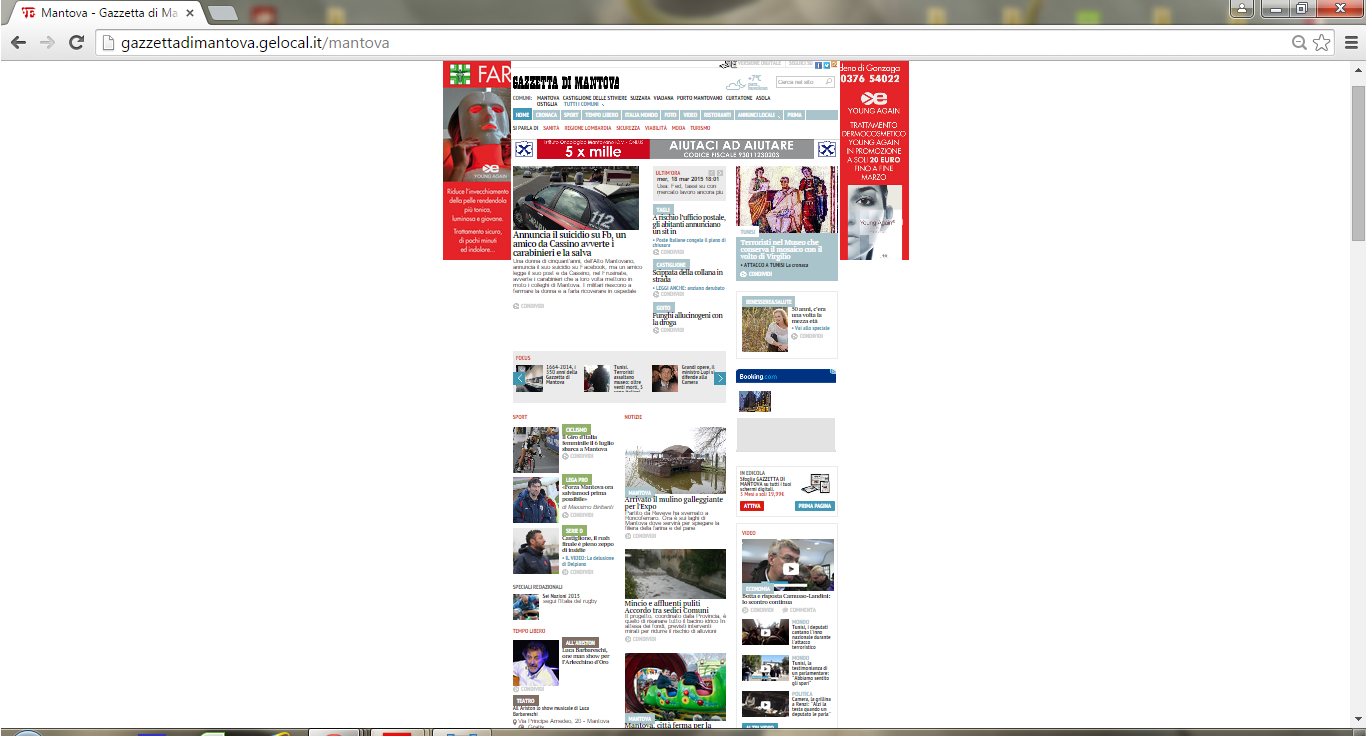Image resolution: width=1366 pixels, height=736 pixels.
Task: Open the Chrome menu hamburger icon
Action: coord(1350,42)
